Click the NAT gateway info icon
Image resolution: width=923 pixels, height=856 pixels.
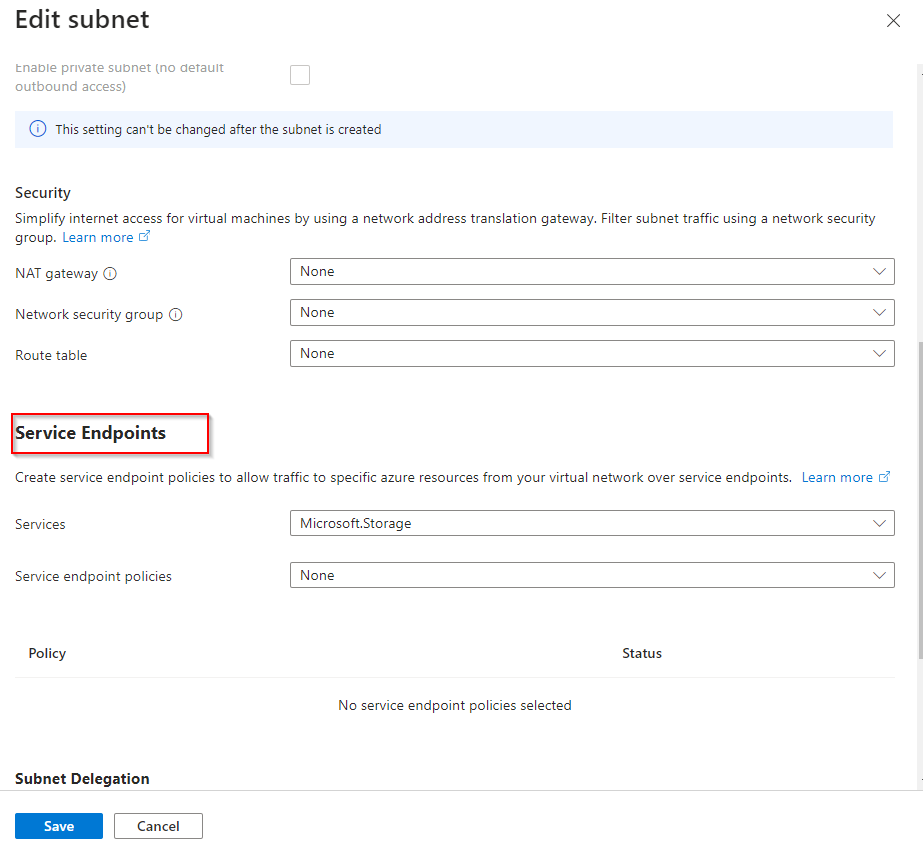pos(111,273)
